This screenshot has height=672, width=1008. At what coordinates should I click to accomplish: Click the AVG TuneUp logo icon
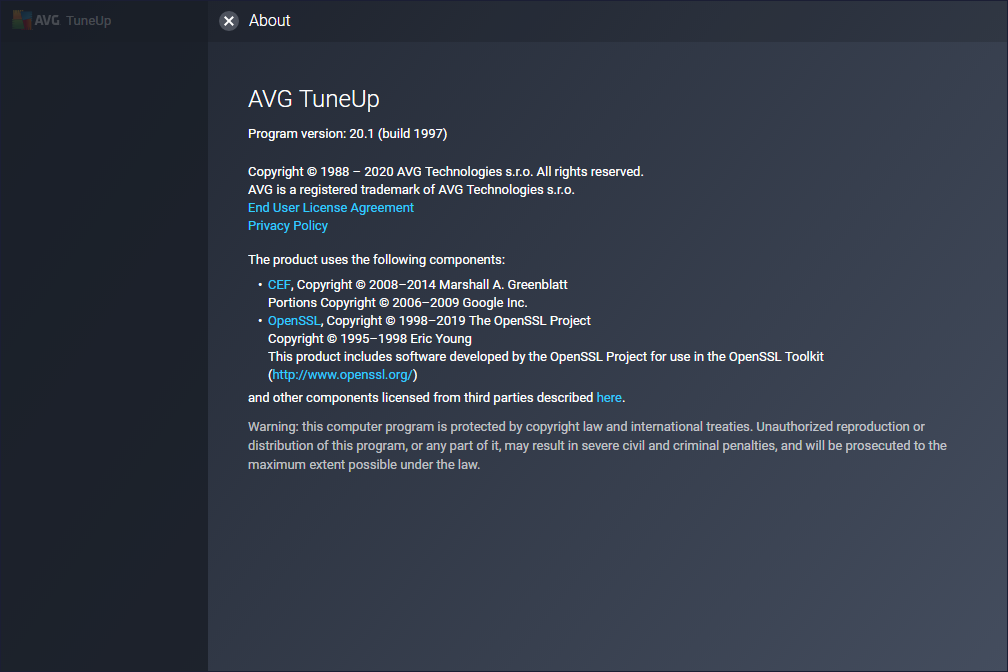pos(22,20)
